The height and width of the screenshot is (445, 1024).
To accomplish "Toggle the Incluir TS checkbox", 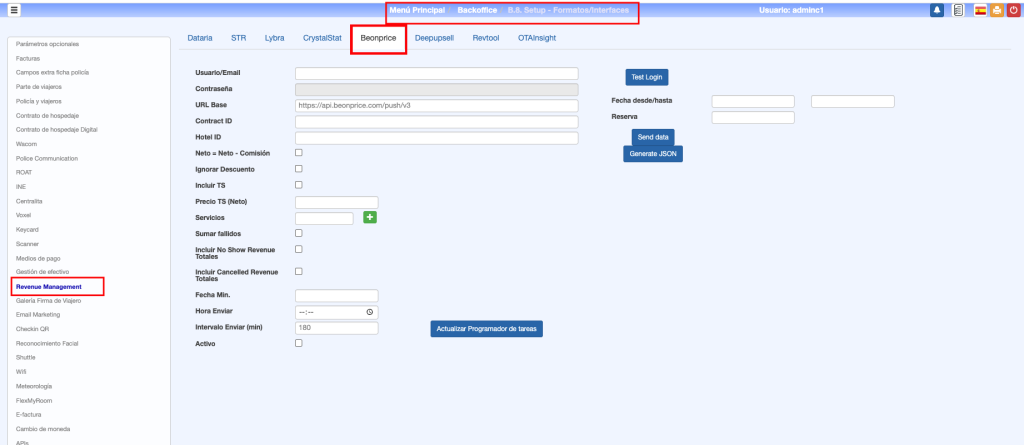I will (299, 185).
